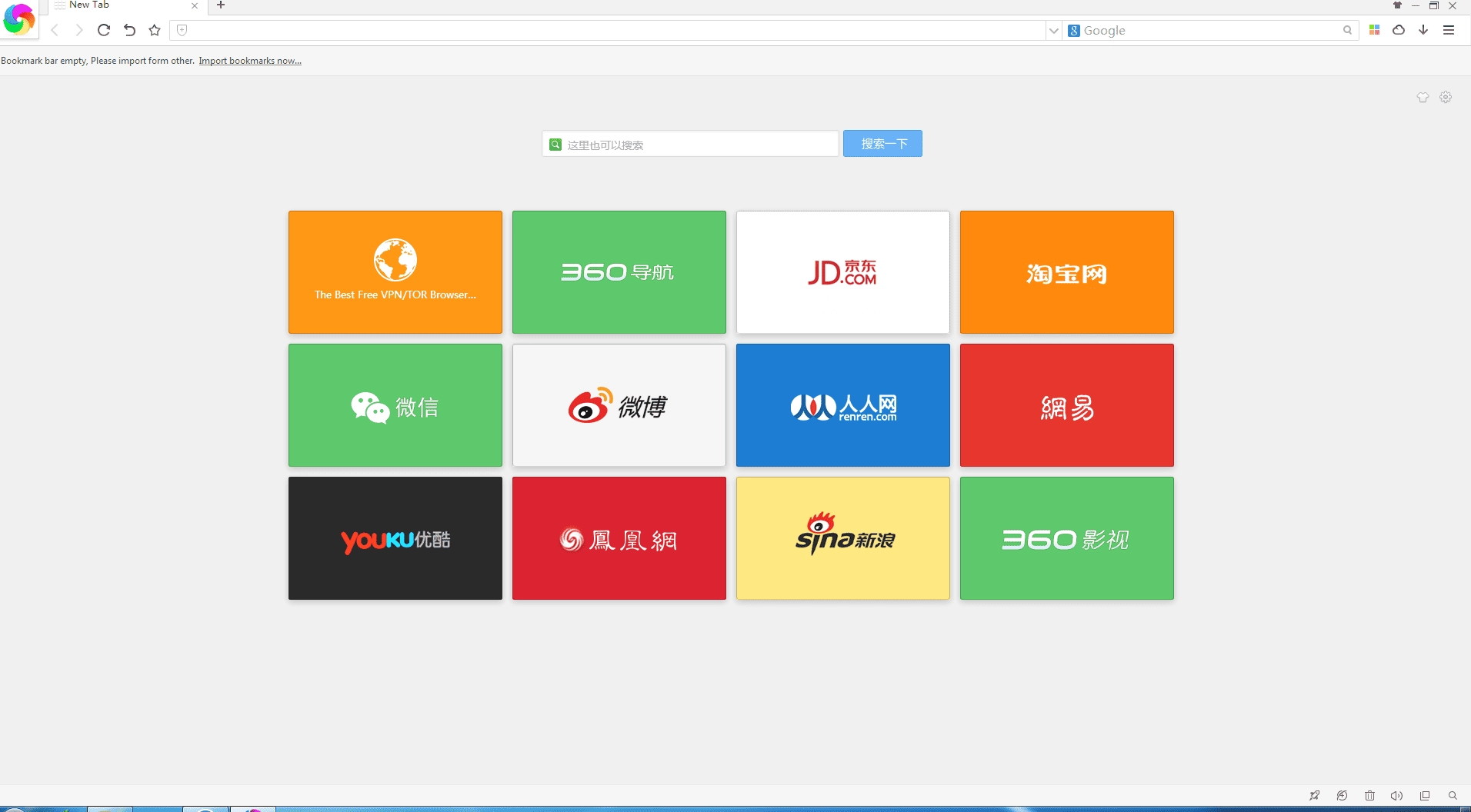Select the New Tab tab
The width and height of the screenshot is (1471, 812).
pyautogui.click(x=128, y=5)
